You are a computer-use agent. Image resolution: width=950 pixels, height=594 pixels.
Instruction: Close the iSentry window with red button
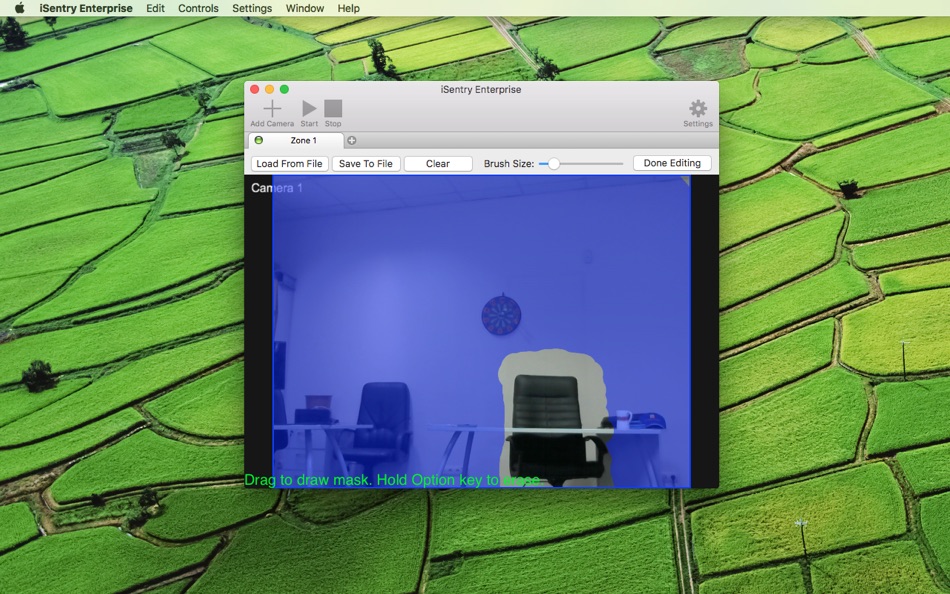[254, 89]
